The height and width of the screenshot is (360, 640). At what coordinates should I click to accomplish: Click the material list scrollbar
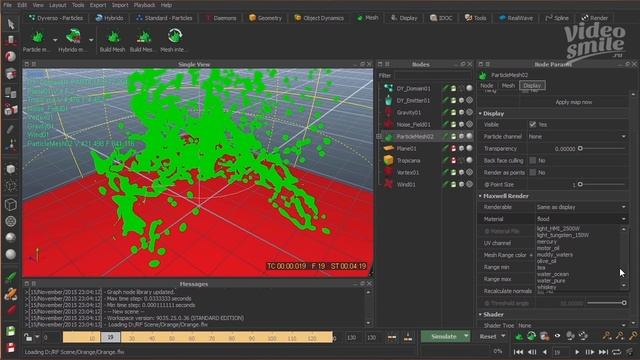[623, 257]
